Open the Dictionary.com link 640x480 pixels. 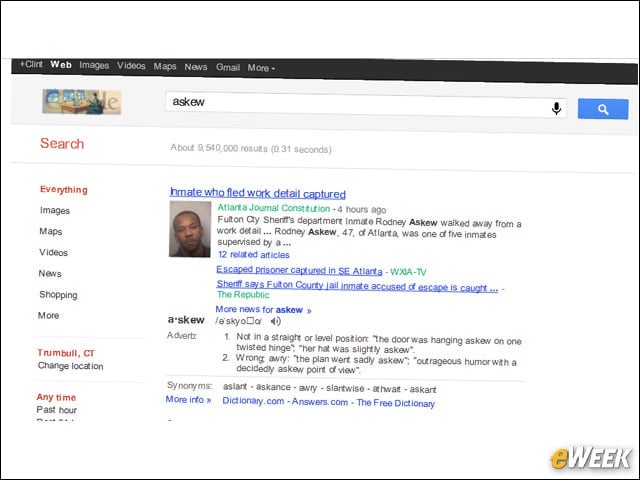[253, 401]
